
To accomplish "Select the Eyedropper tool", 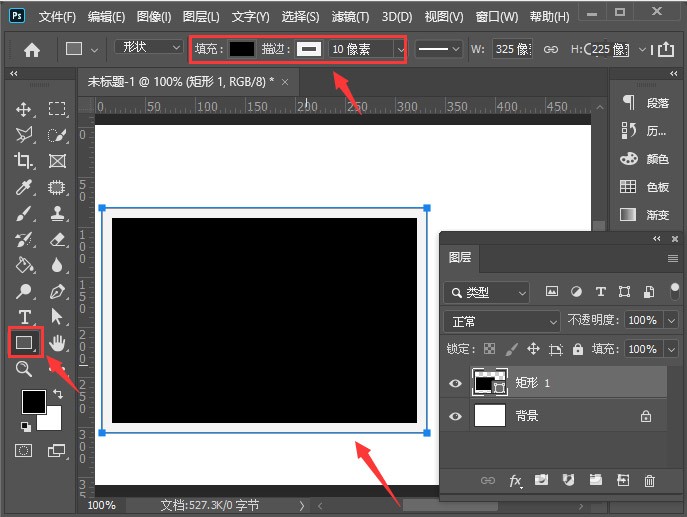I will pyautogui.click(x=24, y=187).
